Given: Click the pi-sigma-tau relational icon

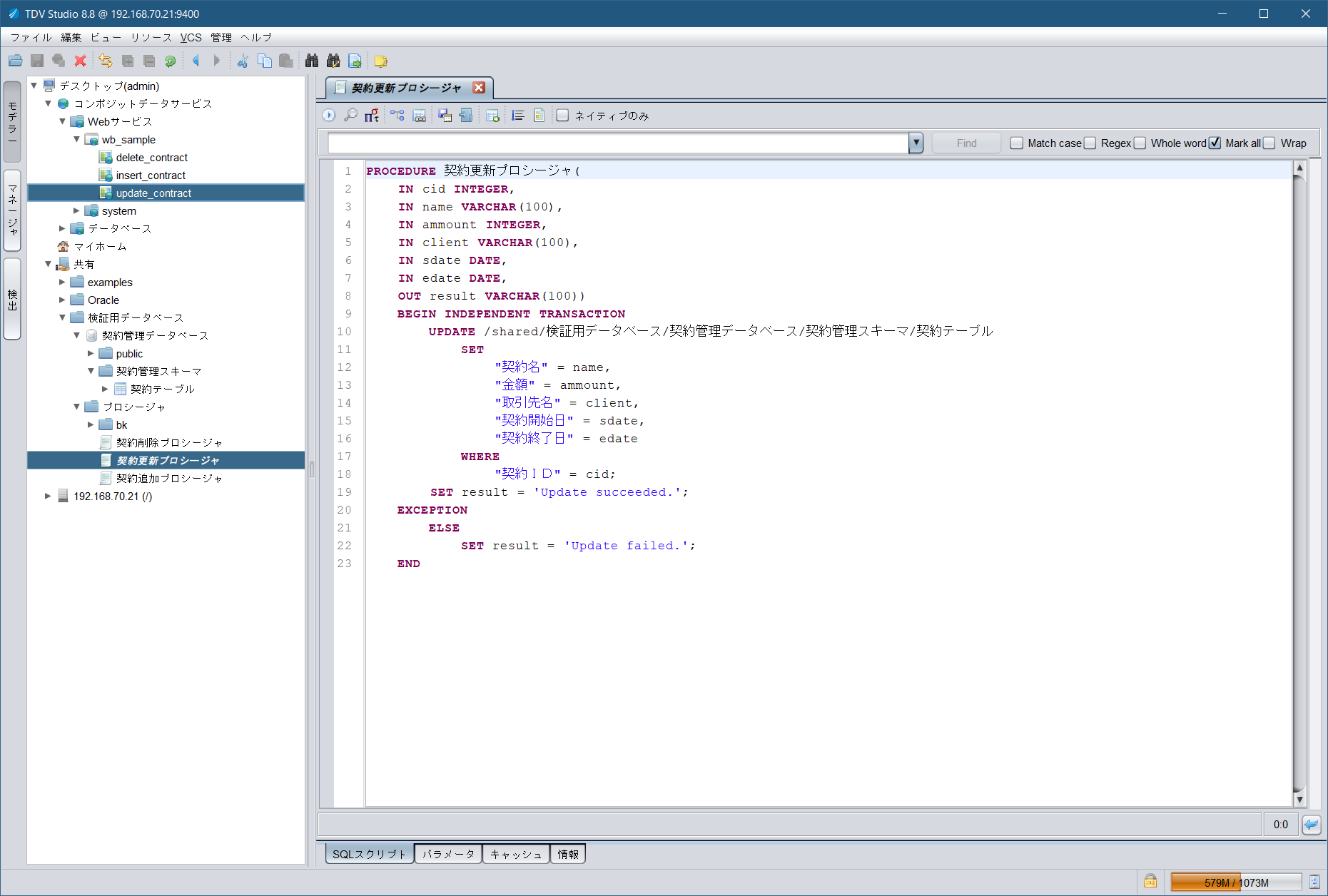Looking at the screenshot, I should 372,116.
